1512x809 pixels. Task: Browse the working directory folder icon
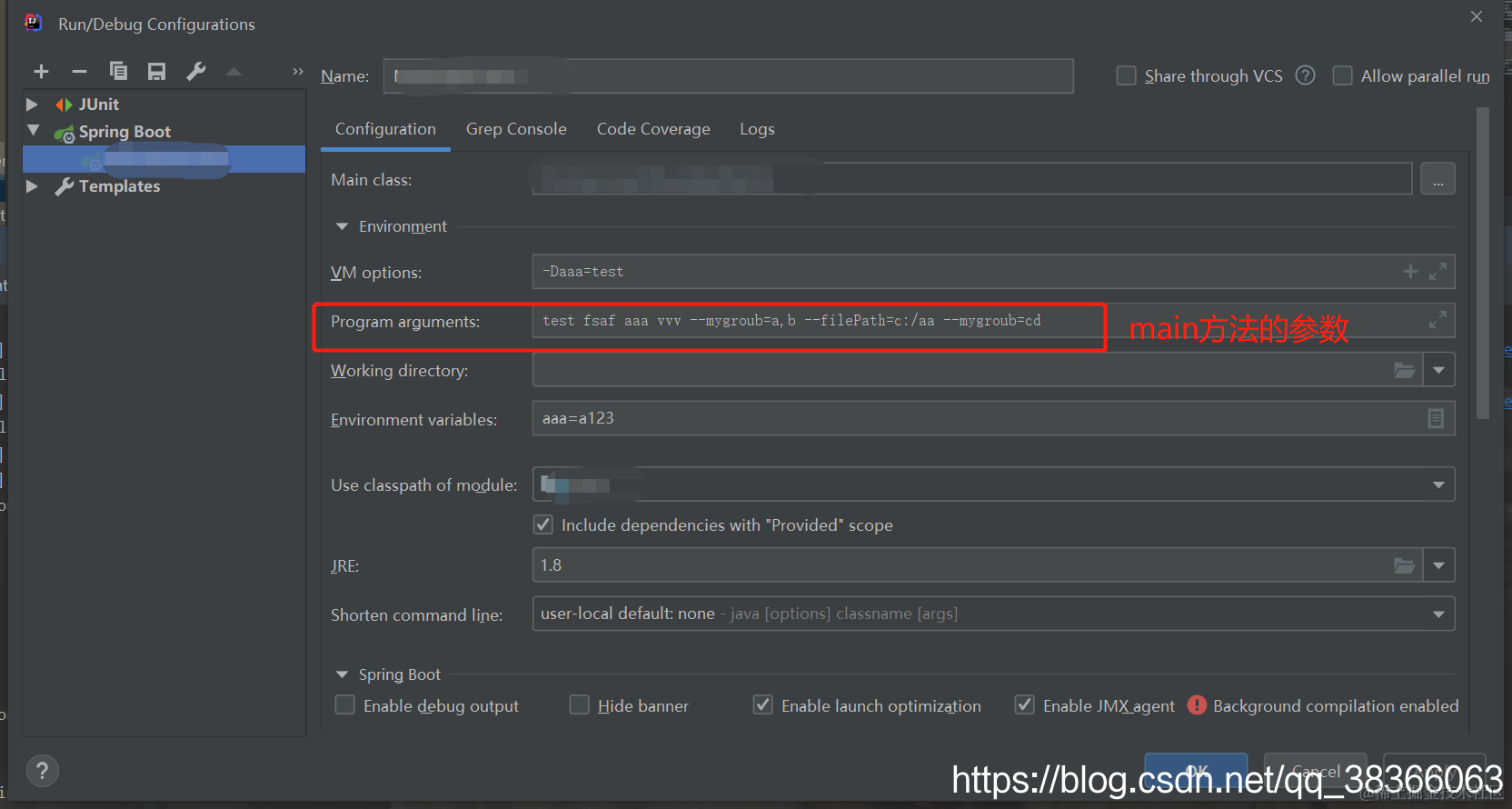point(1405,370)
